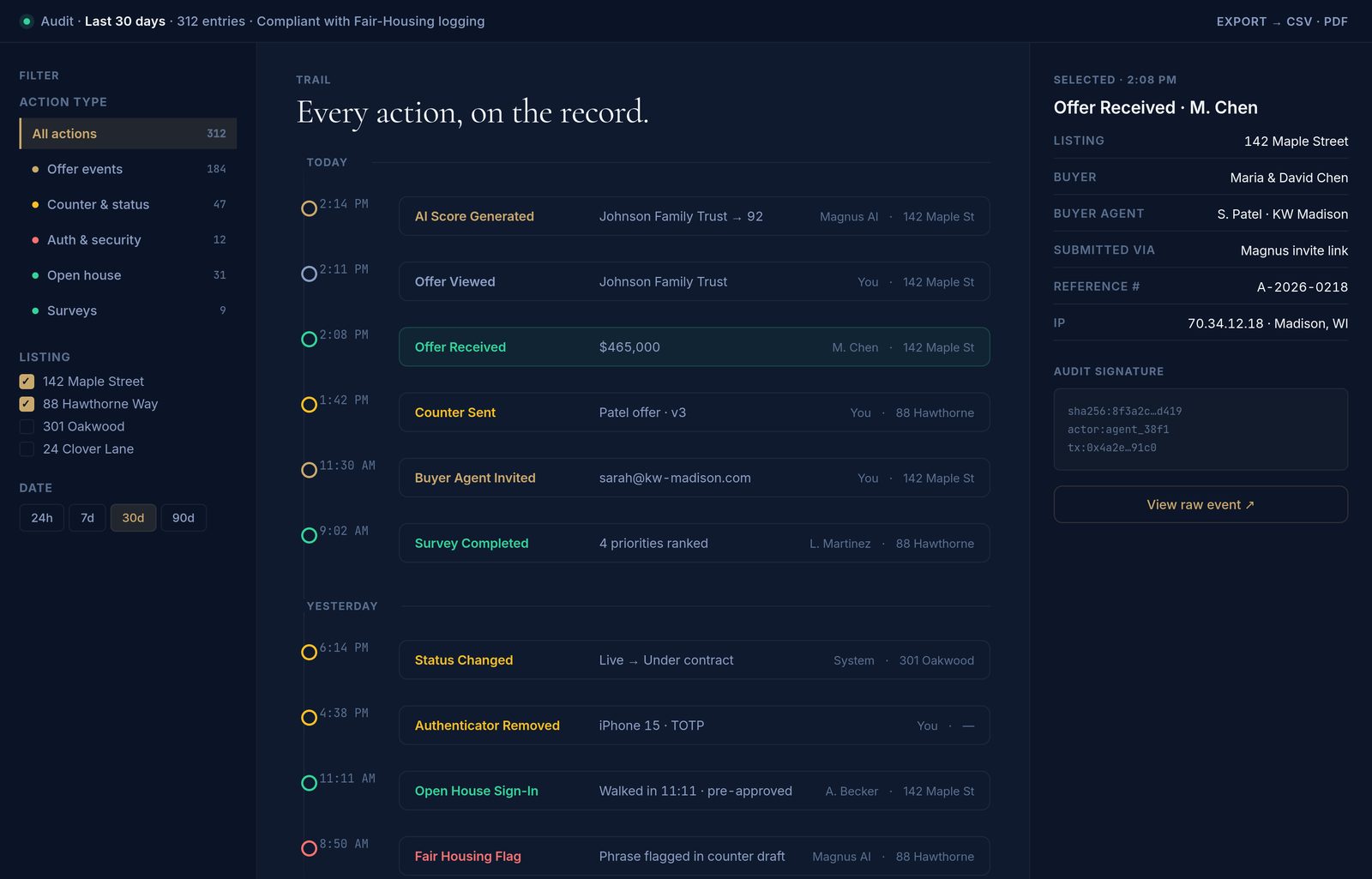Click the 2:08 PM timeline marker circle
Viewport: 1372px width, 879px height.
(x=309, y=339)
